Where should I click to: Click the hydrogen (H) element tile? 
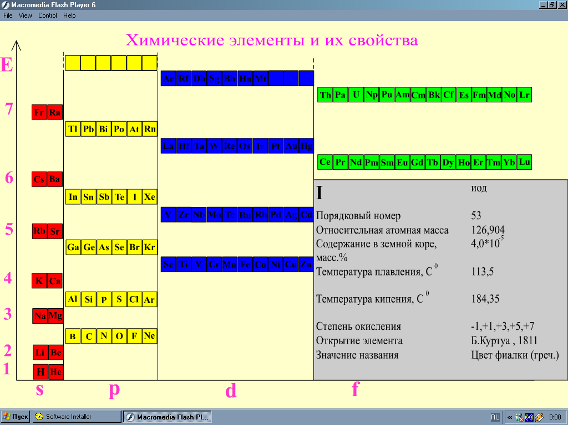(x=40, y=372)
